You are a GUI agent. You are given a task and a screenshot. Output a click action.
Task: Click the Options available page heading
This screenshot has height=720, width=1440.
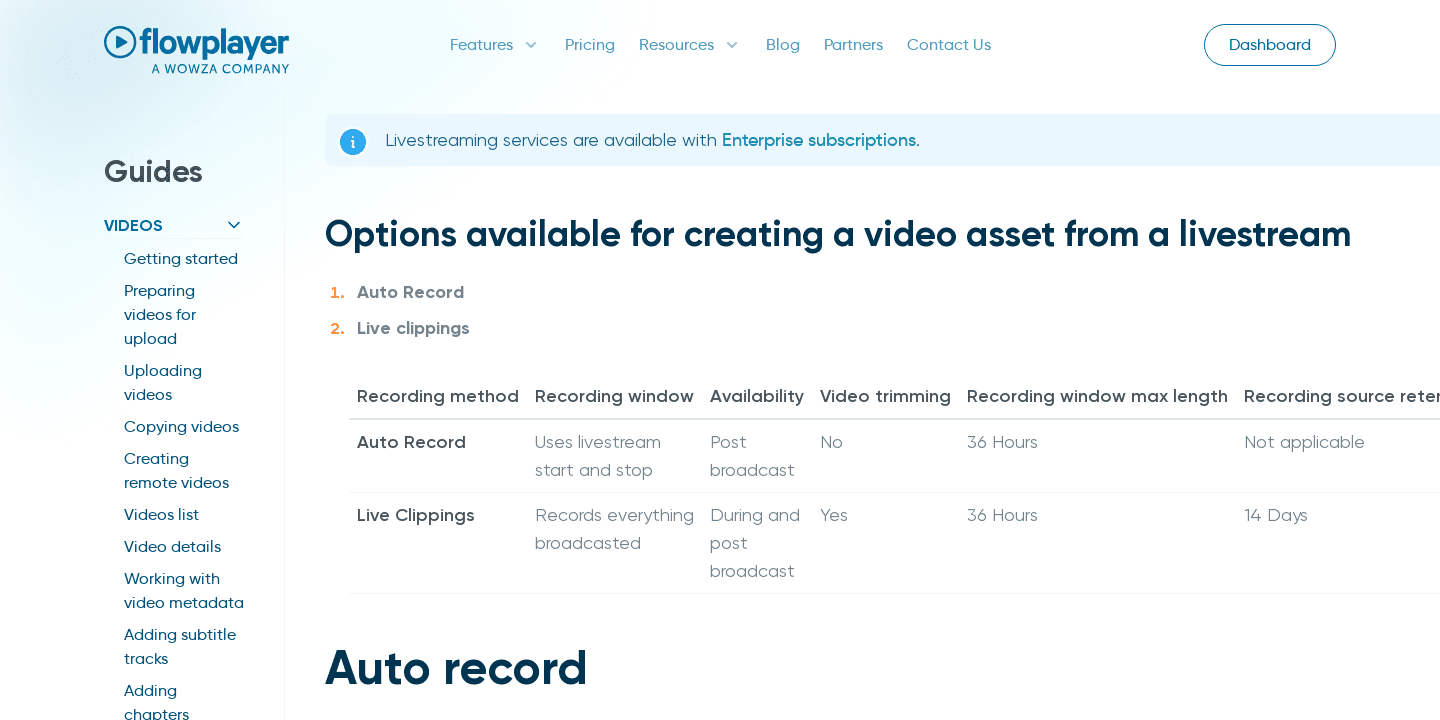click(838, 234)
